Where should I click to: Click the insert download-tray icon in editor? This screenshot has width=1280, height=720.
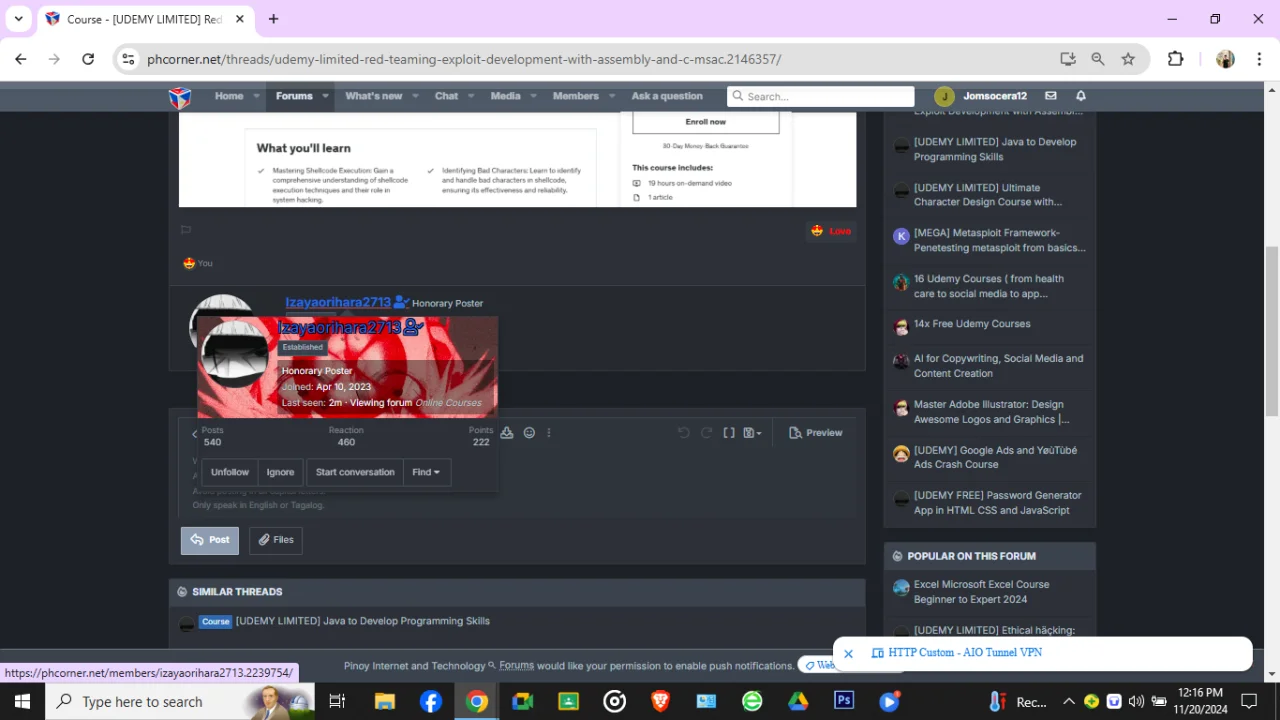[507, 433]
